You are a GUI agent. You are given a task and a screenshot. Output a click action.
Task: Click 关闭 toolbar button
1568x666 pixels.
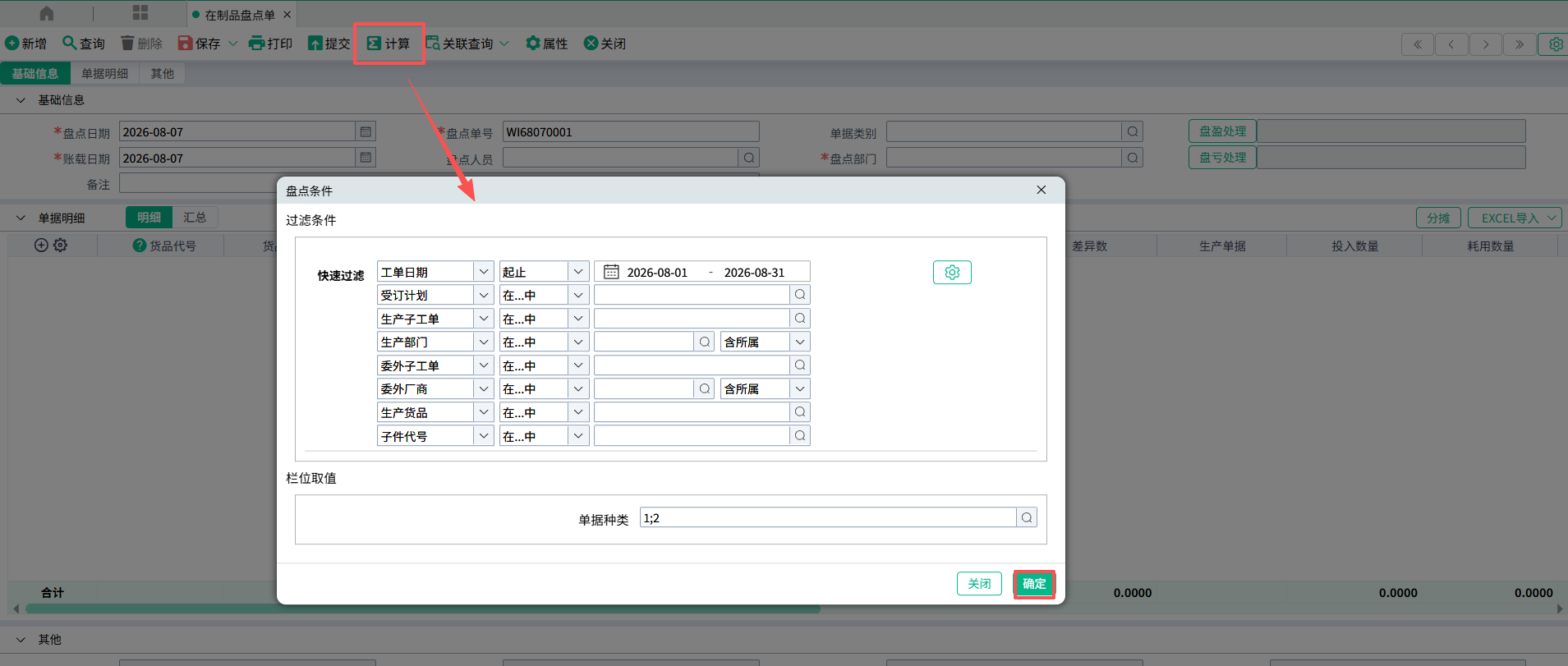(x=605, y=43)
